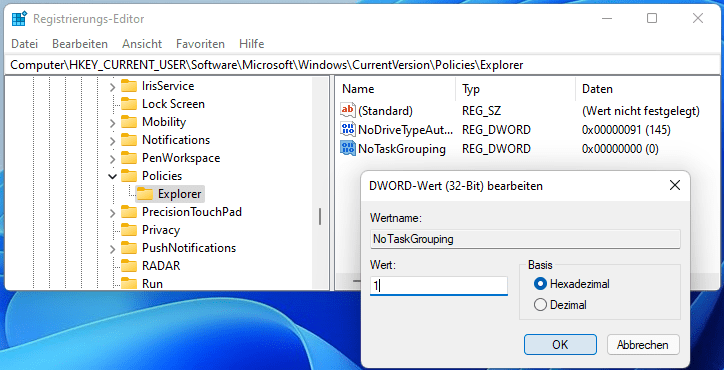Click the Wertname field showing NoTaskGrouping

coord(525,239)
